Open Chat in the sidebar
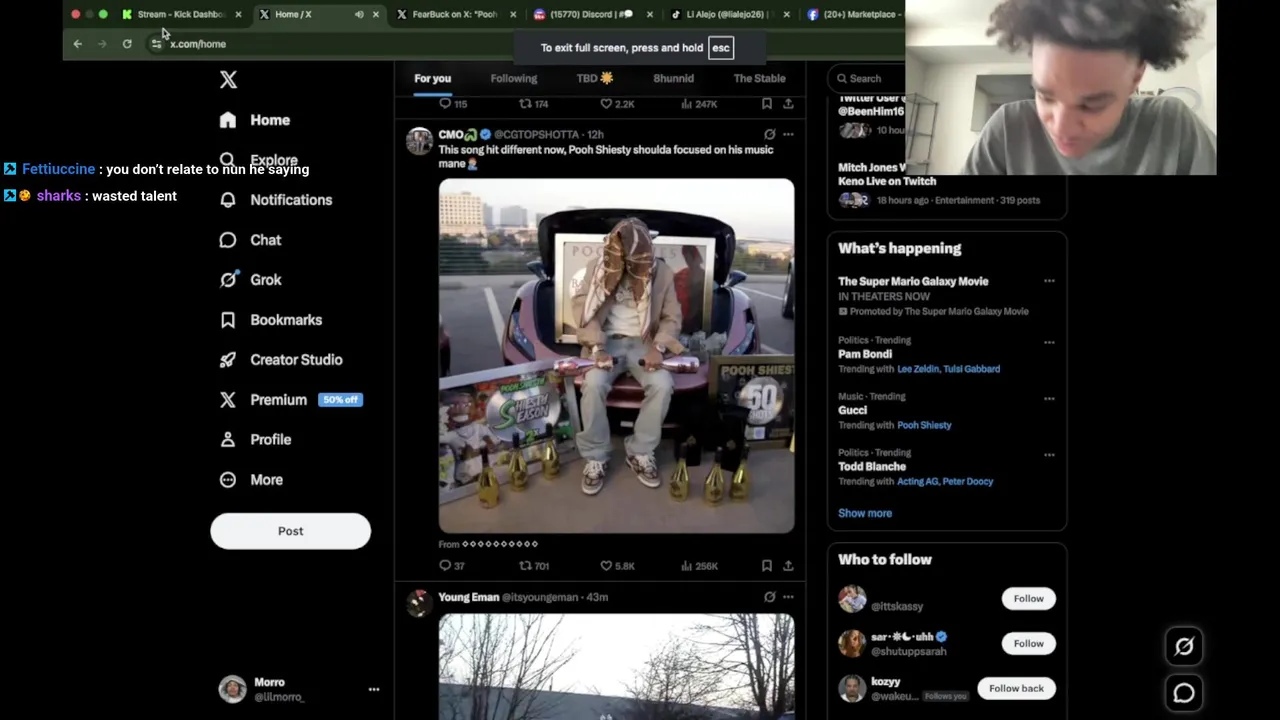The image size is (1280, 720). [x=251, y=240]
